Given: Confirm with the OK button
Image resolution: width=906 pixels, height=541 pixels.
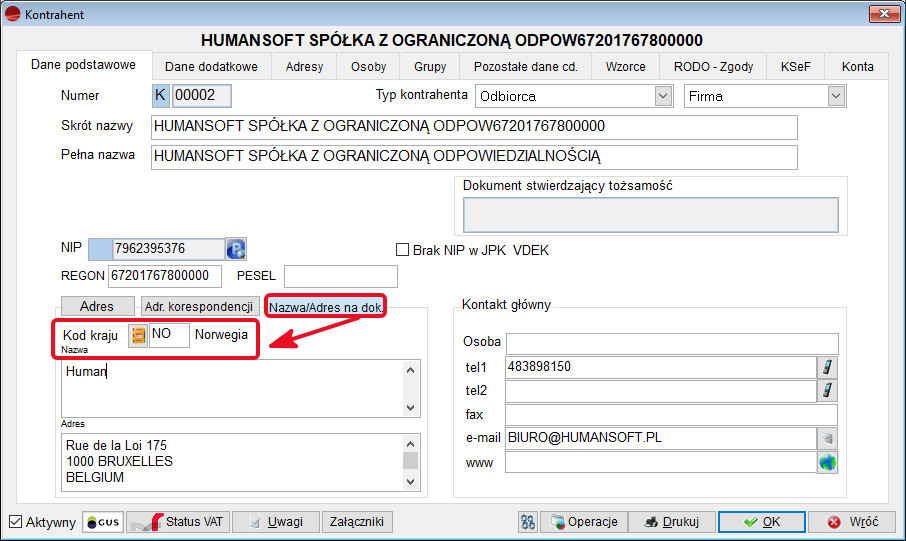Looking at the screenshot, I should tap(762, 522).
